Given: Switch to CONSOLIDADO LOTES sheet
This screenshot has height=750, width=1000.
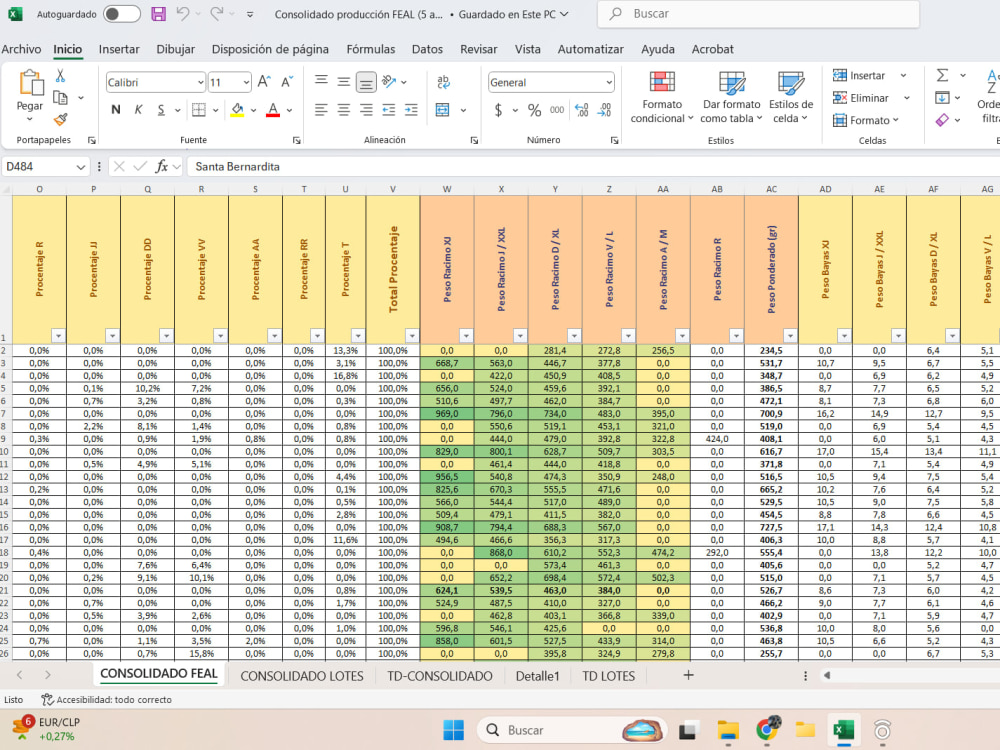Looking at the screenshot, I should [302, 676].
